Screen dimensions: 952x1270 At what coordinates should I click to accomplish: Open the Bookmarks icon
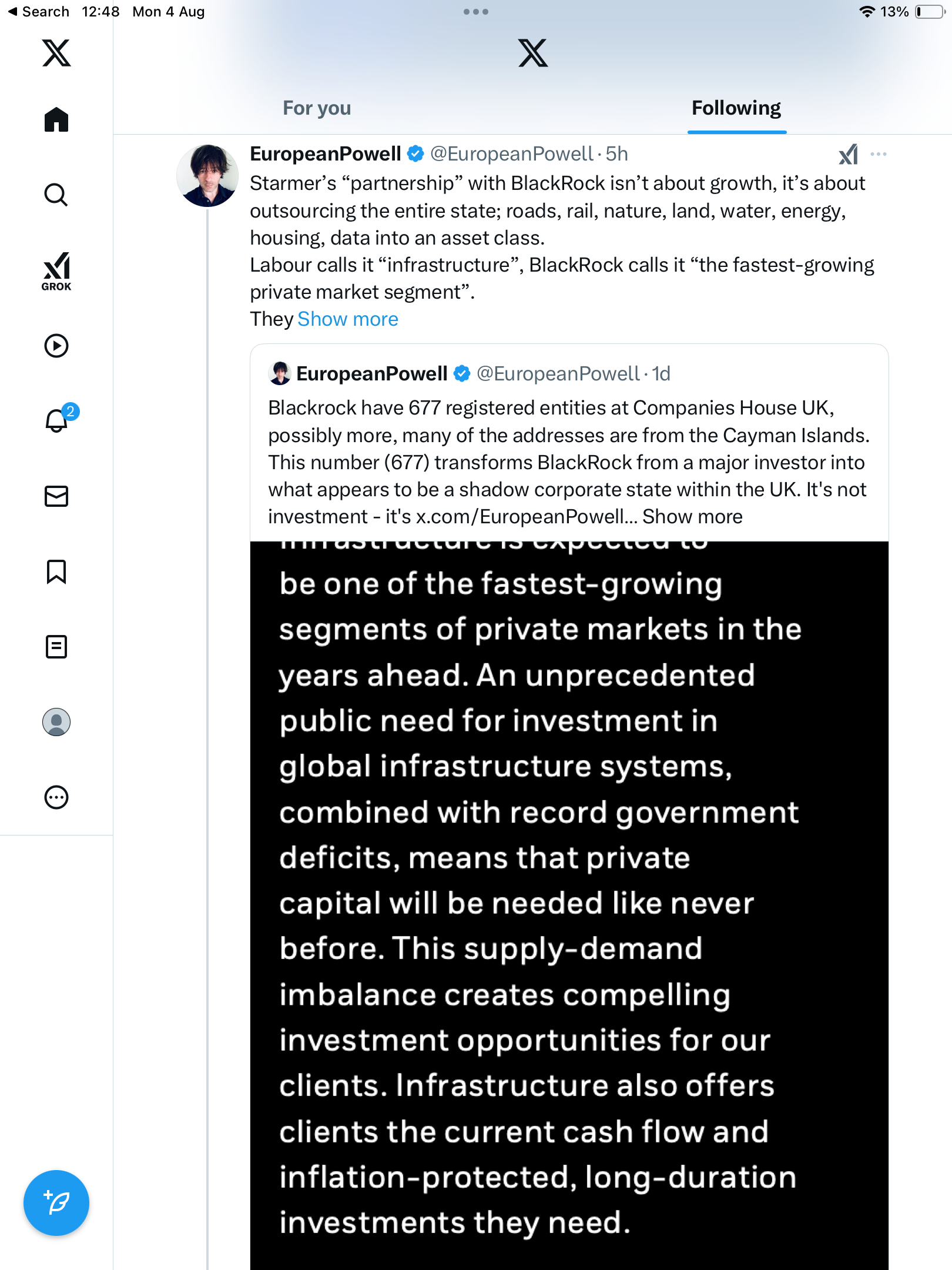[x=56, y=571]
